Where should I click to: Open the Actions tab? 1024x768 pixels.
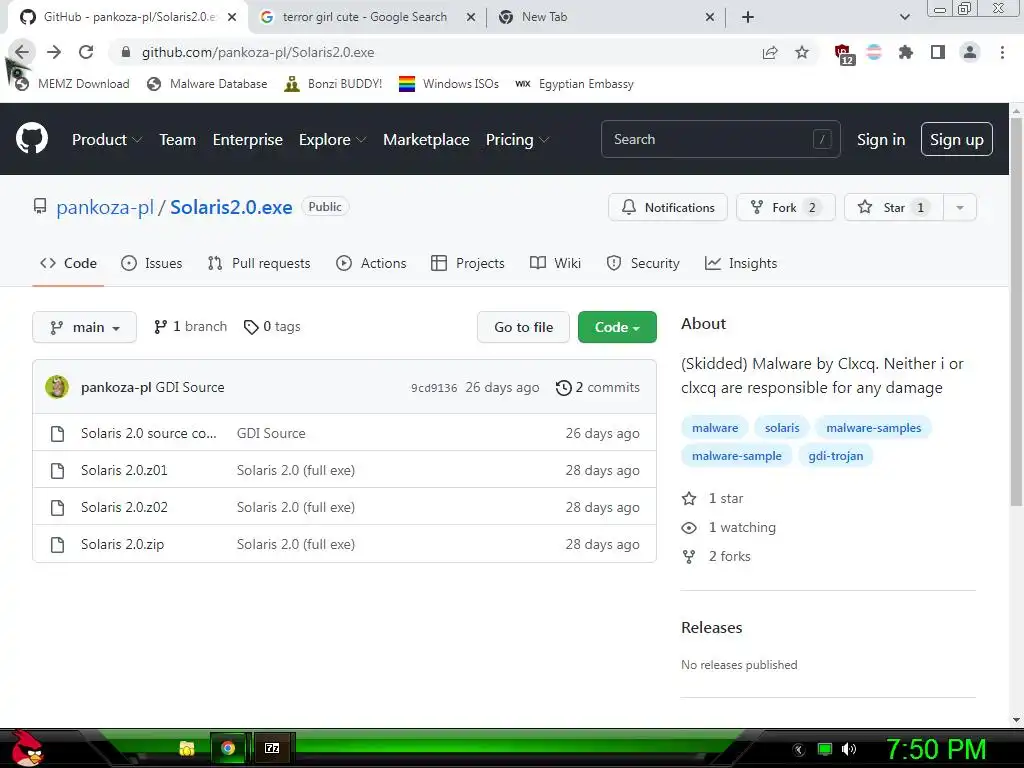371,263
